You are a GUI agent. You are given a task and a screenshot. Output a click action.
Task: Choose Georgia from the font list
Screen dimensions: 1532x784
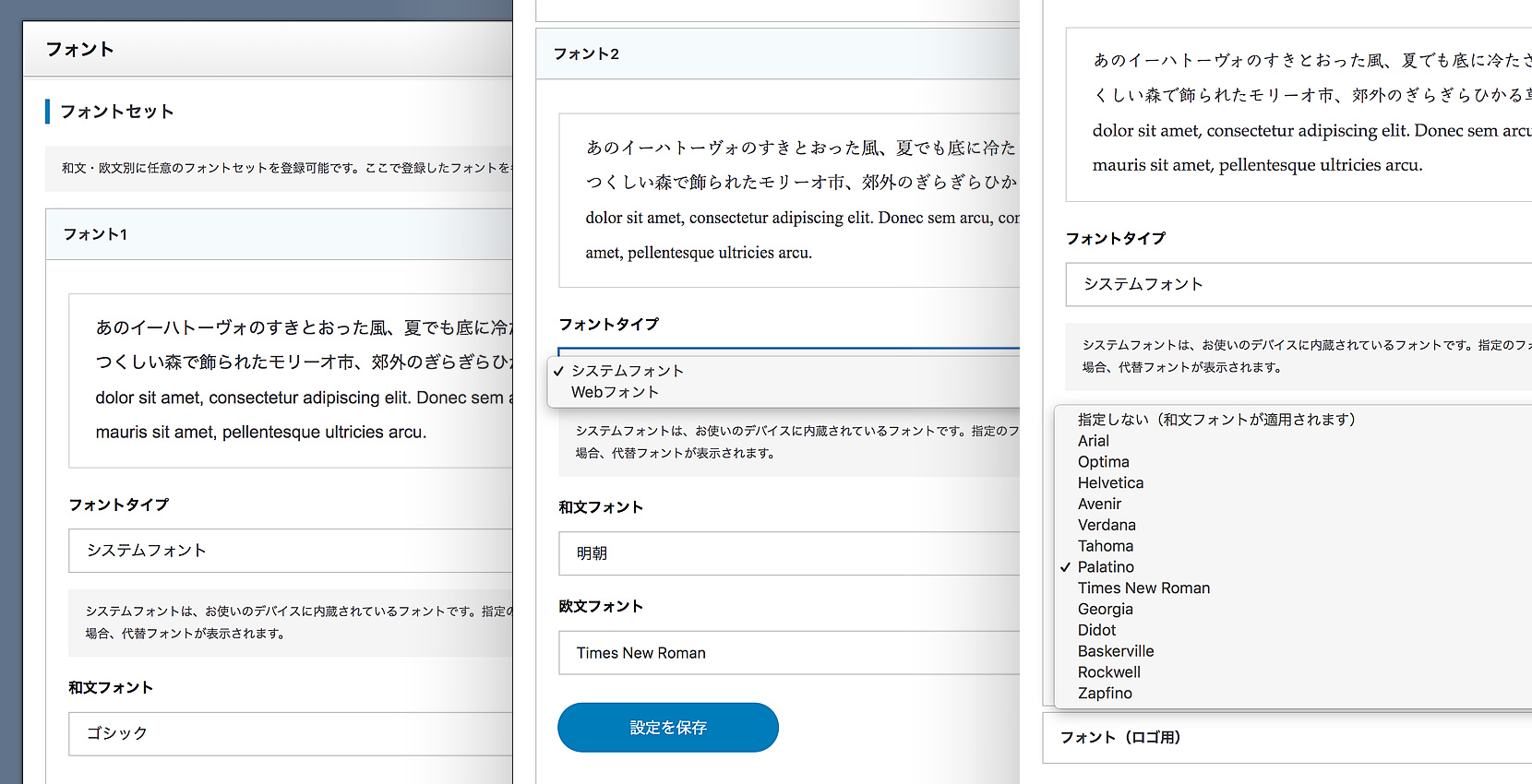tap(1105, 610)
